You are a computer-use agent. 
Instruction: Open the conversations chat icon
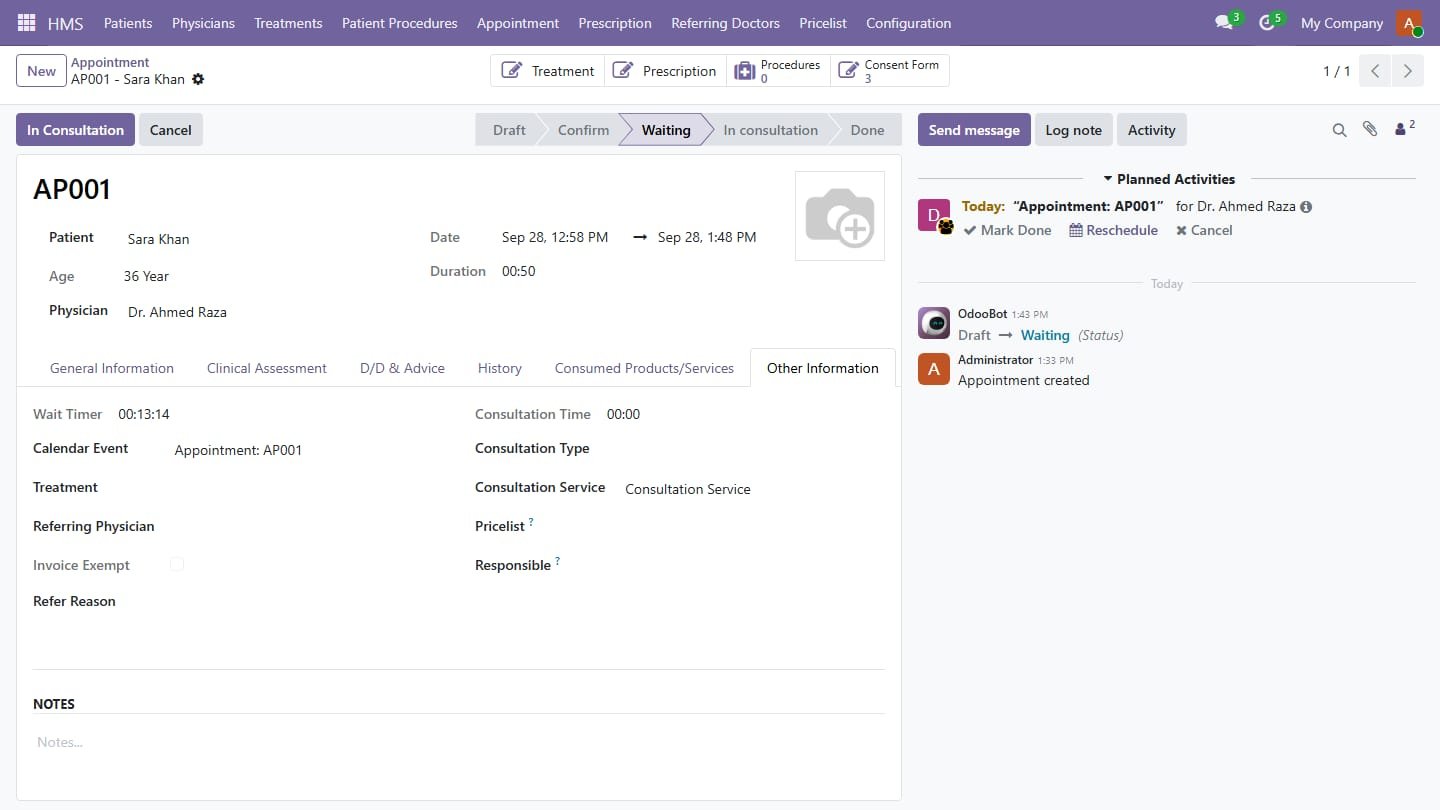click(x=1224, y=22)
